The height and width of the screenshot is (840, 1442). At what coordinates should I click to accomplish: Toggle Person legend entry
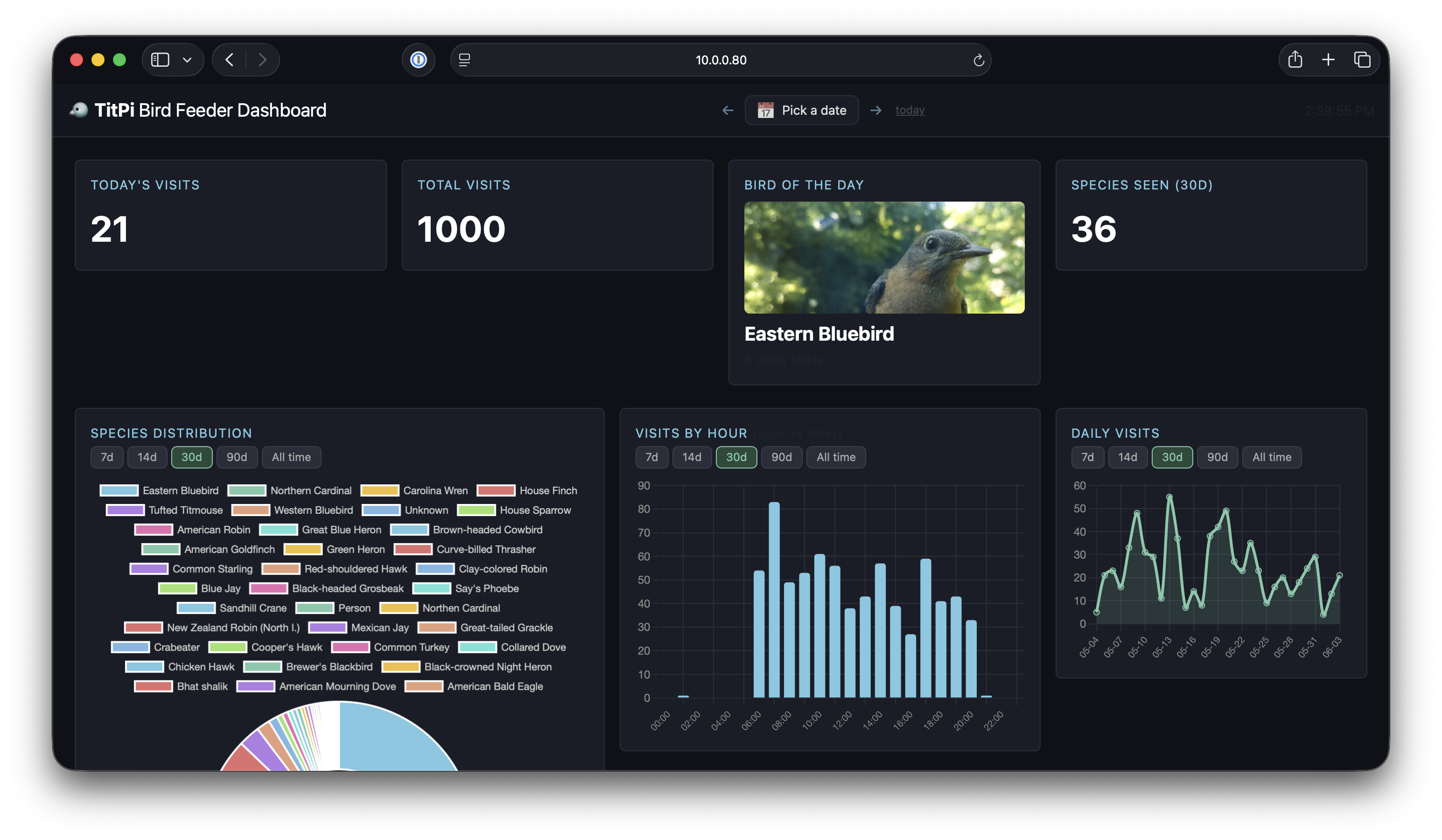[x=333, y=608]
